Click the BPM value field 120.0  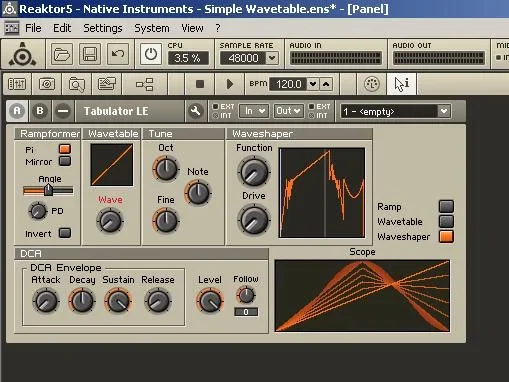coord(288,84)
